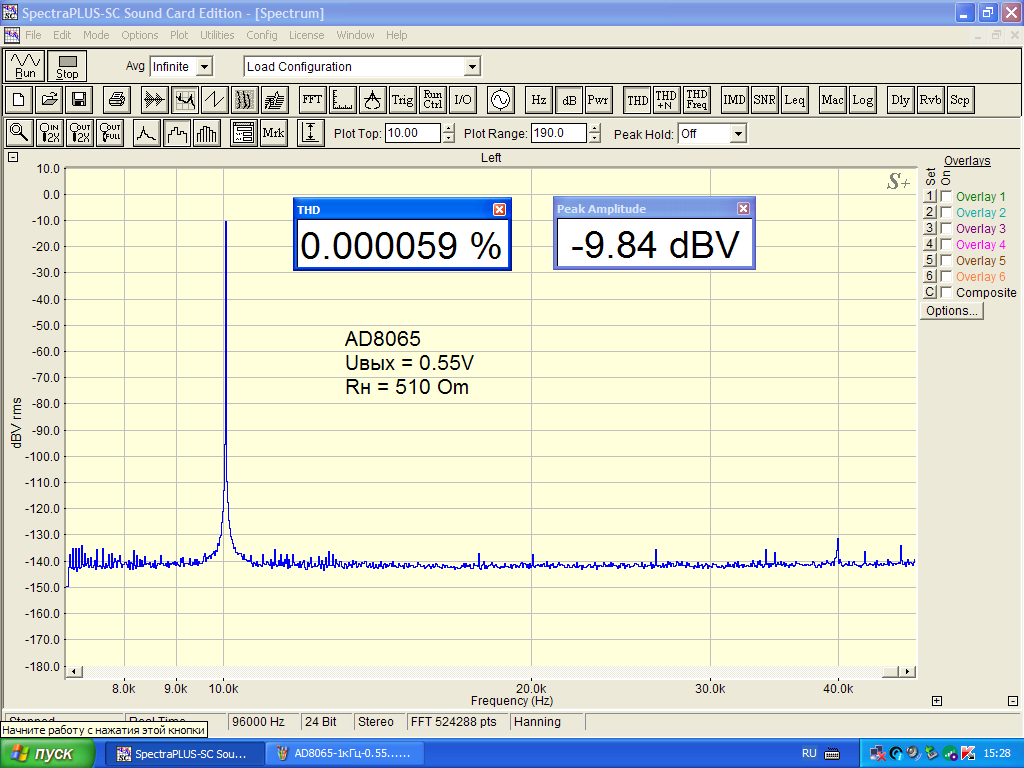
Task: Open the Utilities menu
Action: click(x=217, y=35)
